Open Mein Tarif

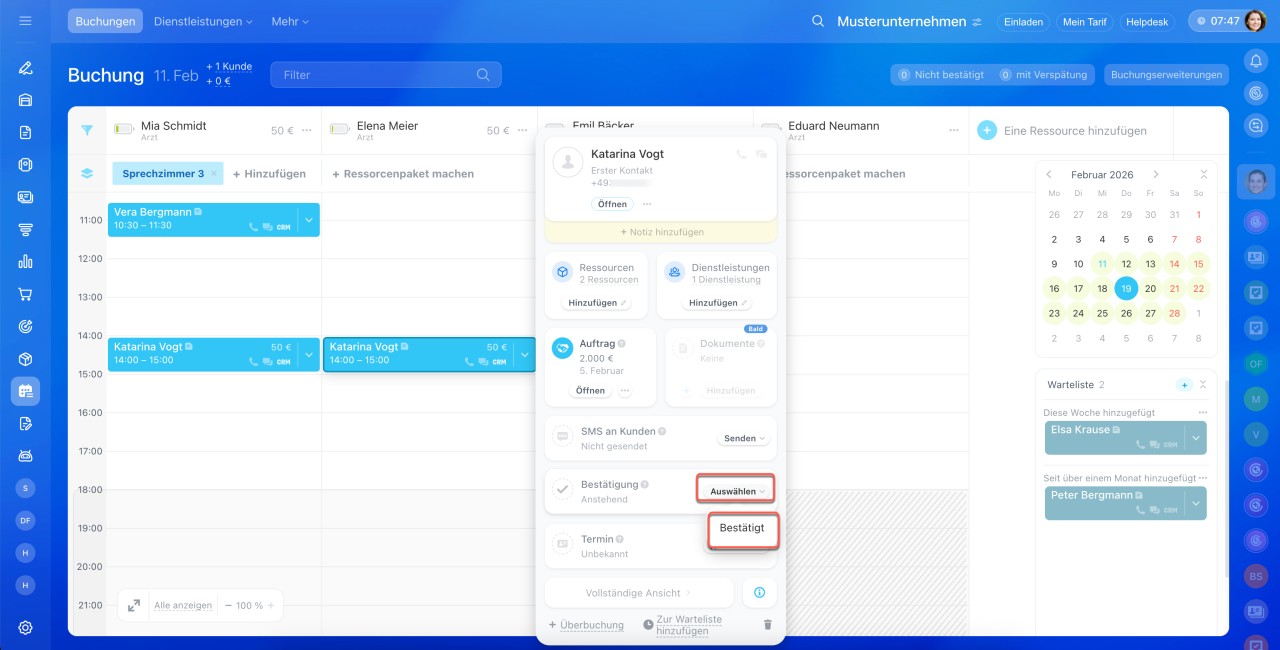pos(1085,21)
